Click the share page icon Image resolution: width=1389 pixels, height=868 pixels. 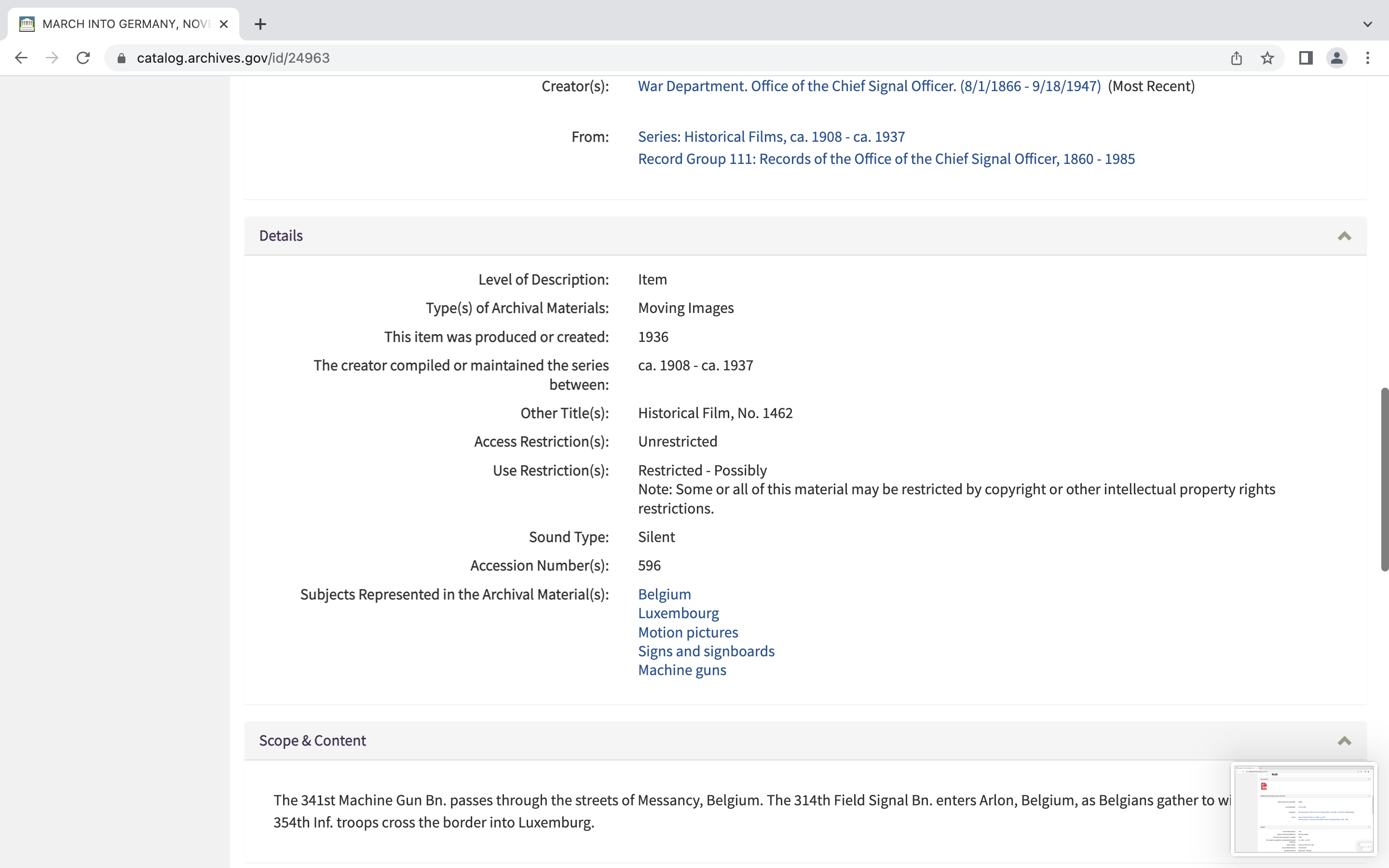click(x=1236, y=58)
